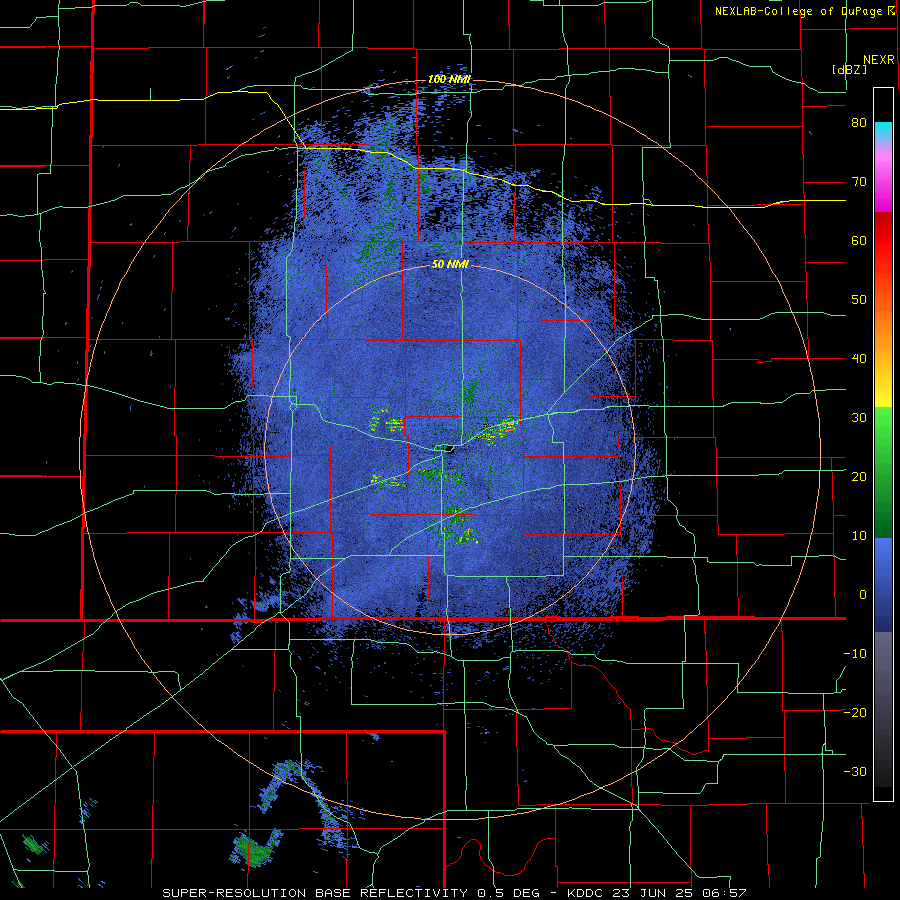Click the -20 value on the dBZ scale

pos(855,713)
